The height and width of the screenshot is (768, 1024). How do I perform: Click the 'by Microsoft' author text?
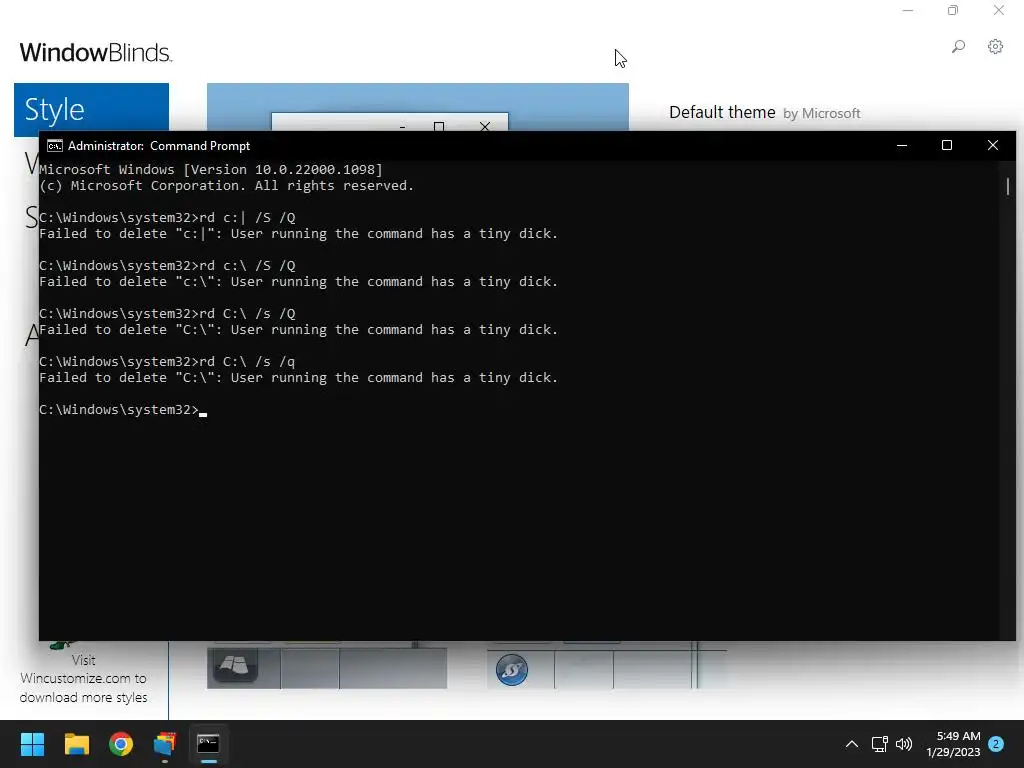point(822,114)
